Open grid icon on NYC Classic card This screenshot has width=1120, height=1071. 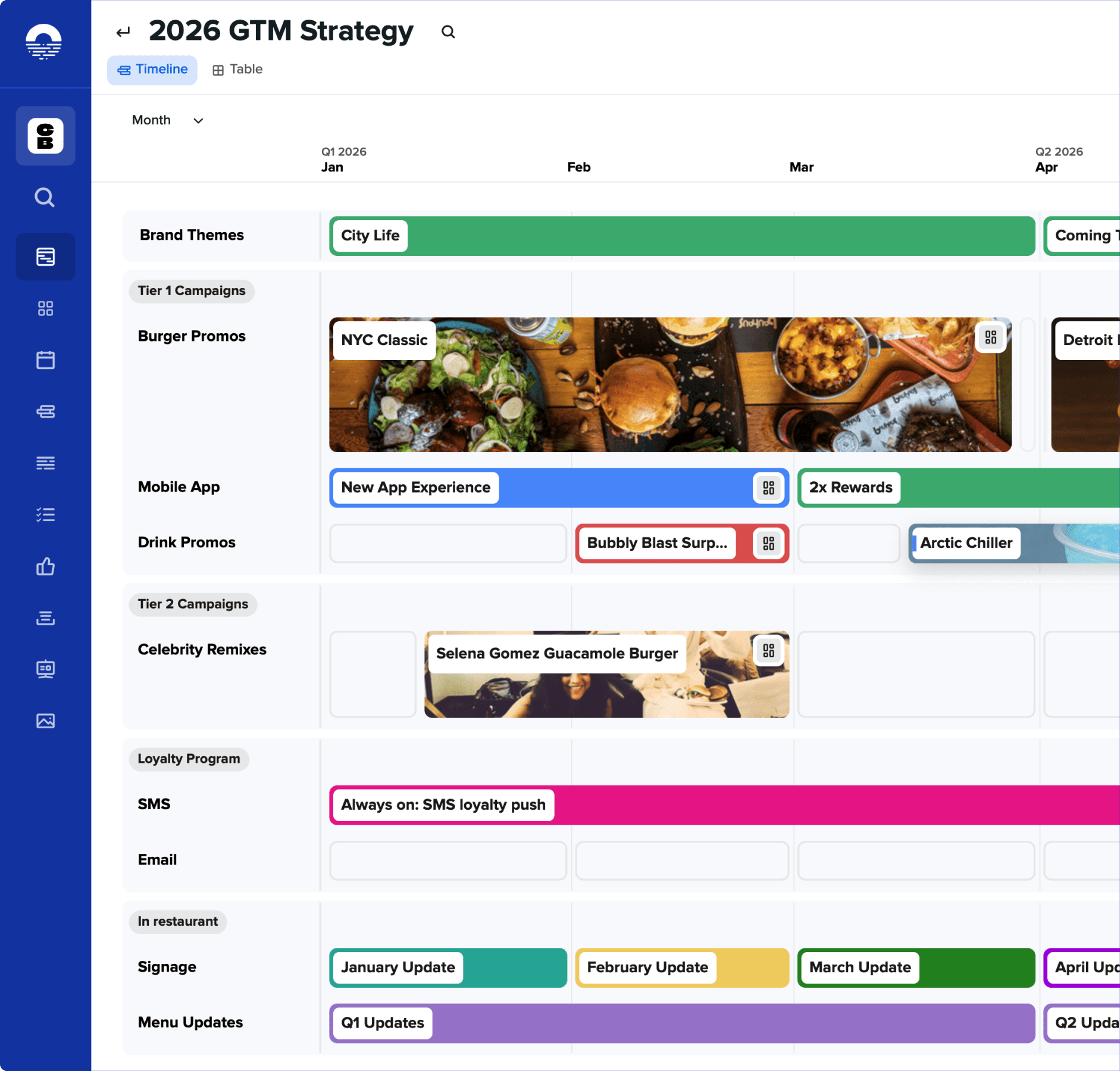(990, 338)
